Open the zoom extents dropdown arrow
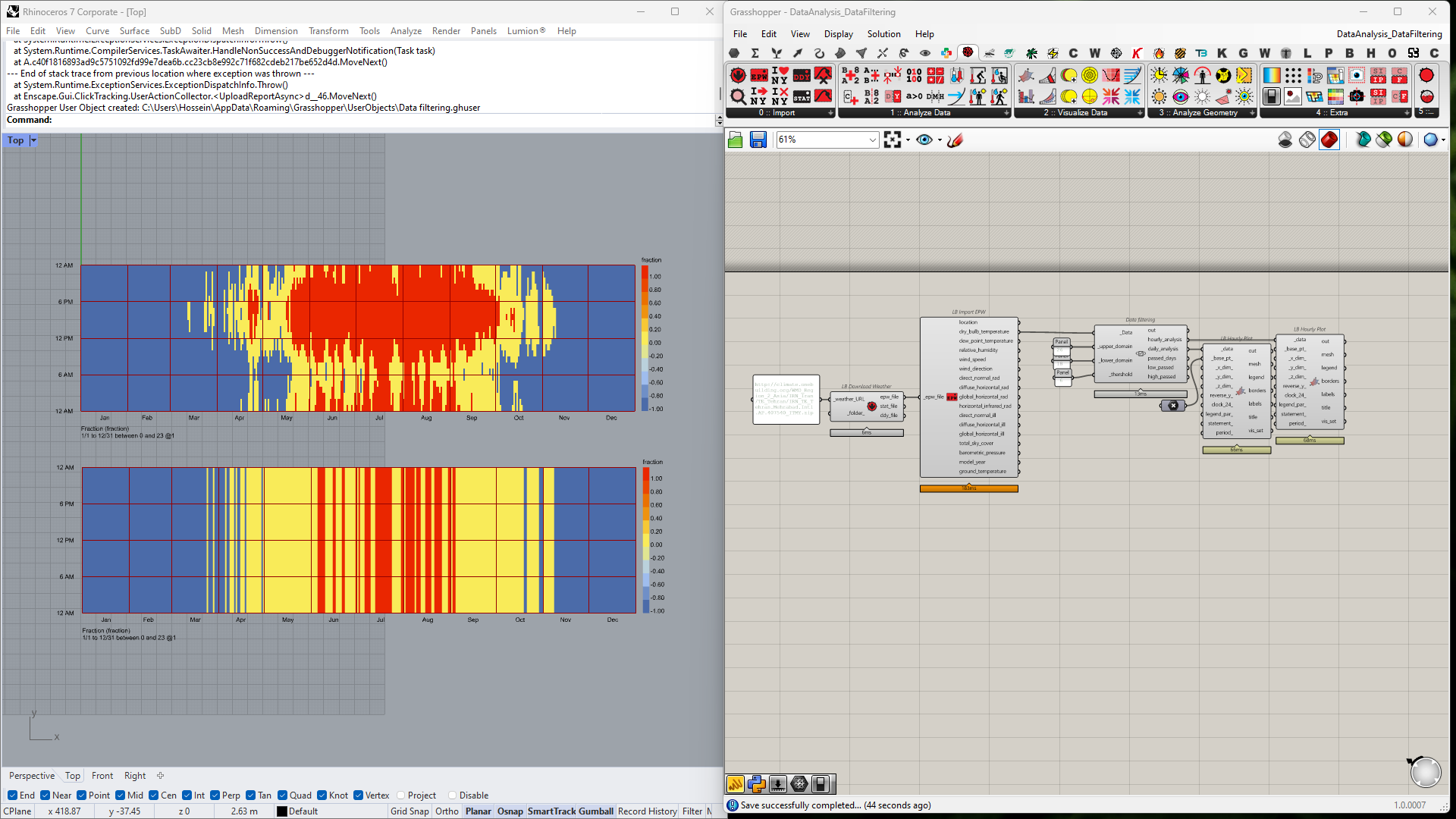The width and height of the screenshot is (1456, 819). click(908, 140)
